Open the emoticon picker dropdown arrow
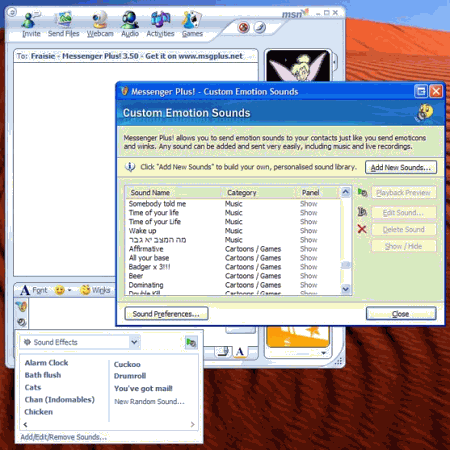 (x=69, y=290)
